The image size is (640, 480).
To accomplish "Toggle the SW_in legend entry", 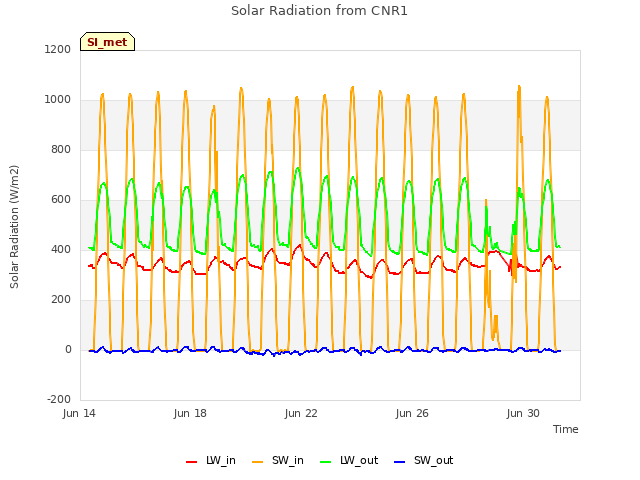I will [278, 460].
